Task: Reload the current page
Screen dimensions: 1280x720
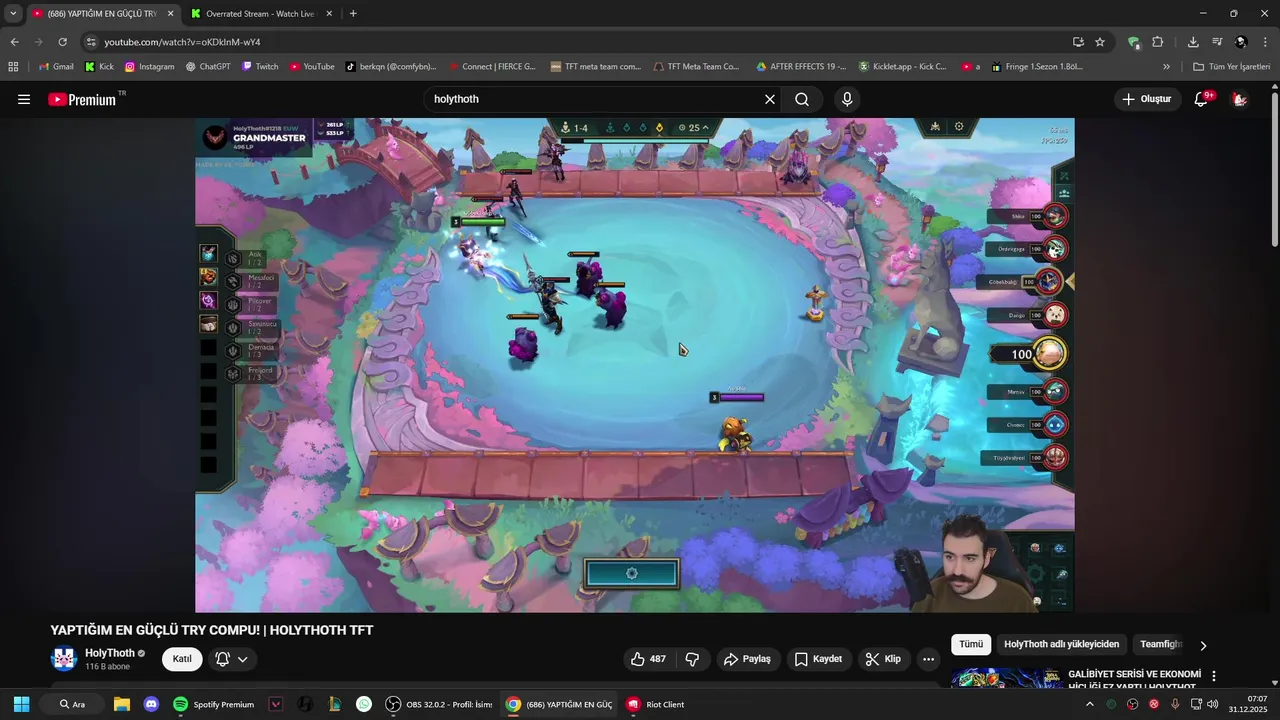Action: [x=62, y=42]
